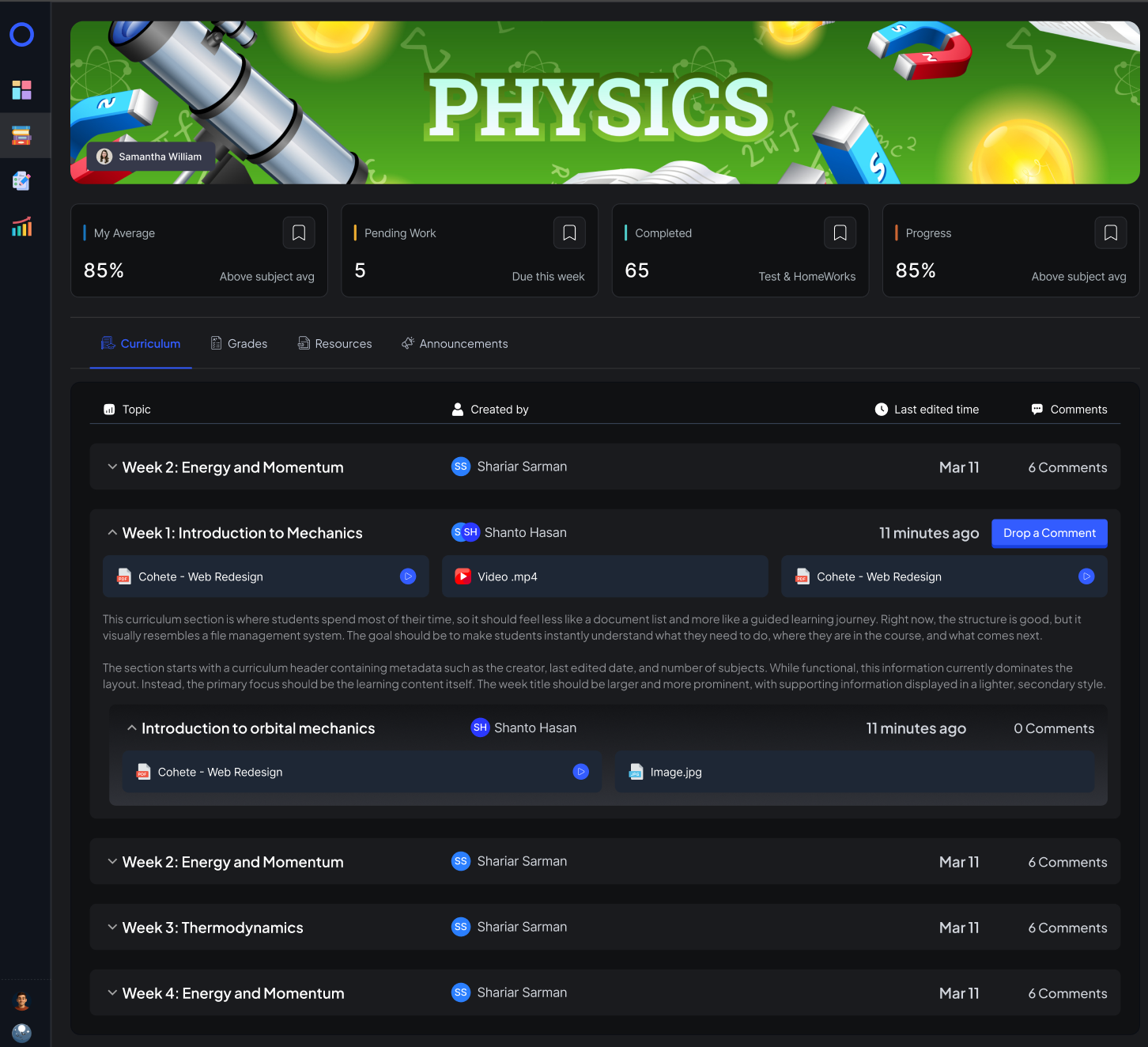Open the Image.jpg attachment
Viewport: 1148px width, 1047px height.
[x=855, y=772]
